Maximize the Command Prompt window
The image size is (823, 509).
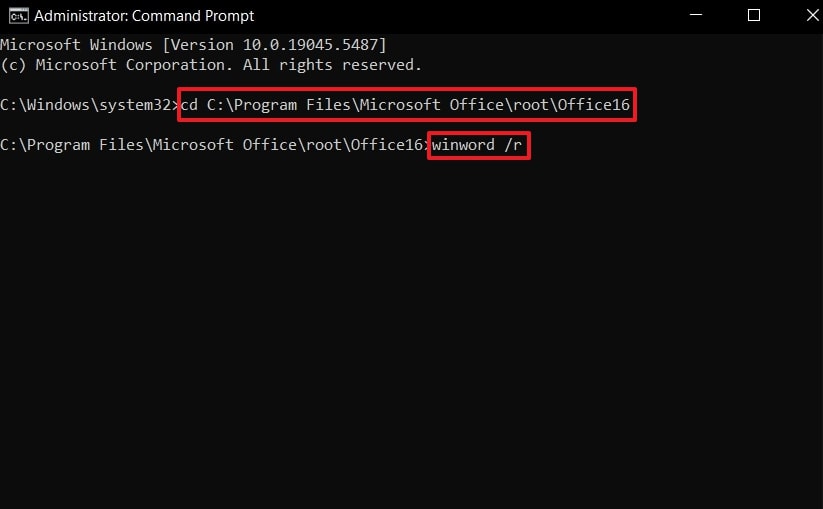[753, 15]
